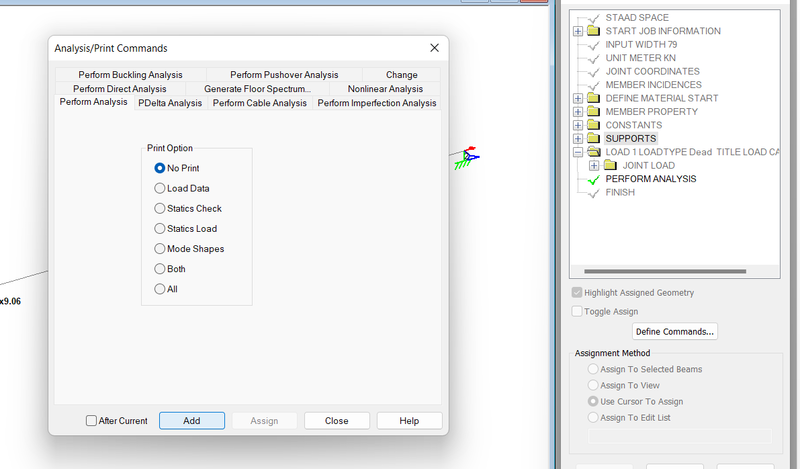Click the MEMBER PROPERTY folder icon
Image resolution: width=800 pixels, height=469 pixels.
pos(593,111)
